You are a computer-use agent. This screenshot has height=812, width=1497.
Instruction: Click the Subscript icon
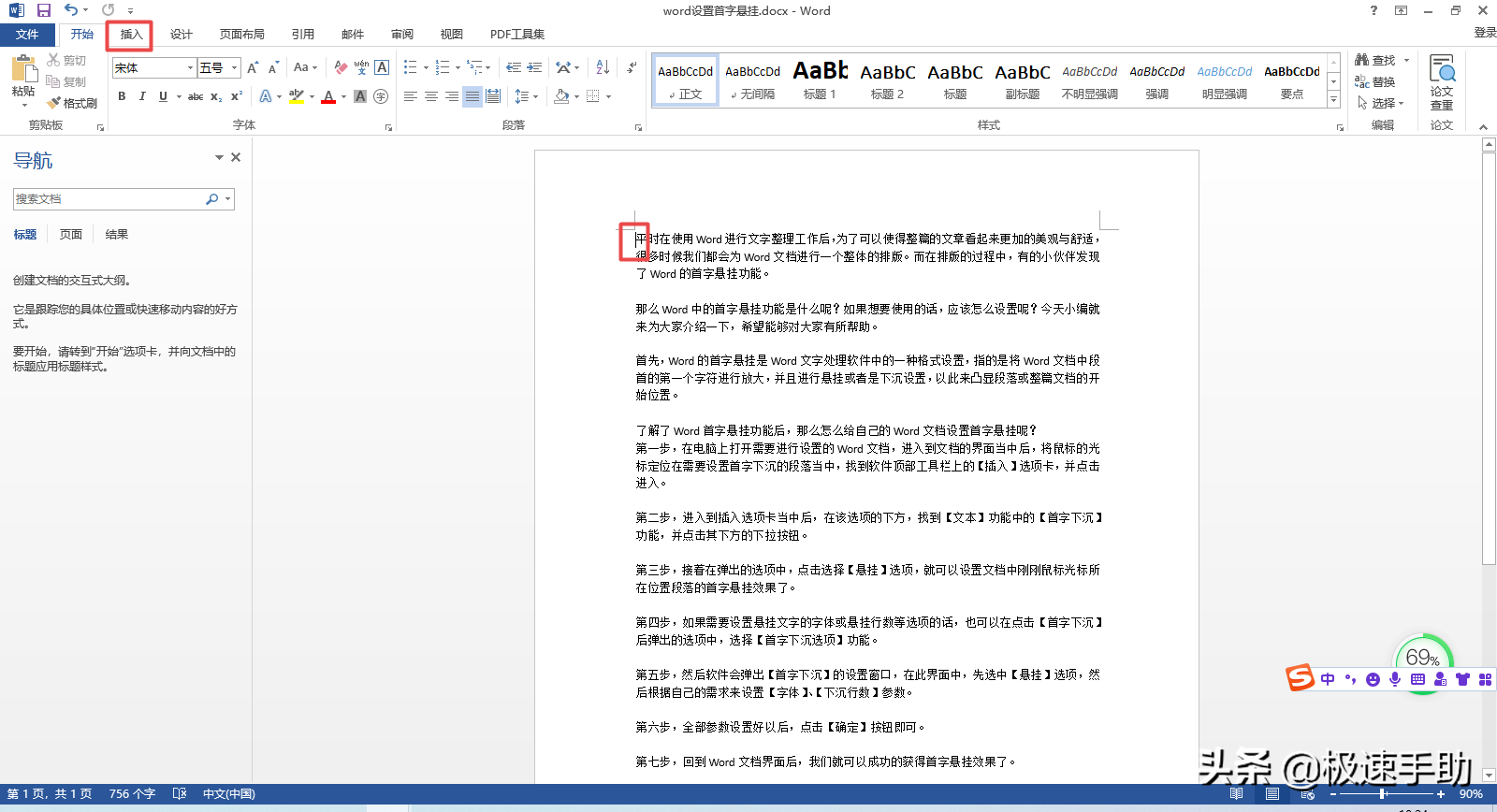(216, 96)
